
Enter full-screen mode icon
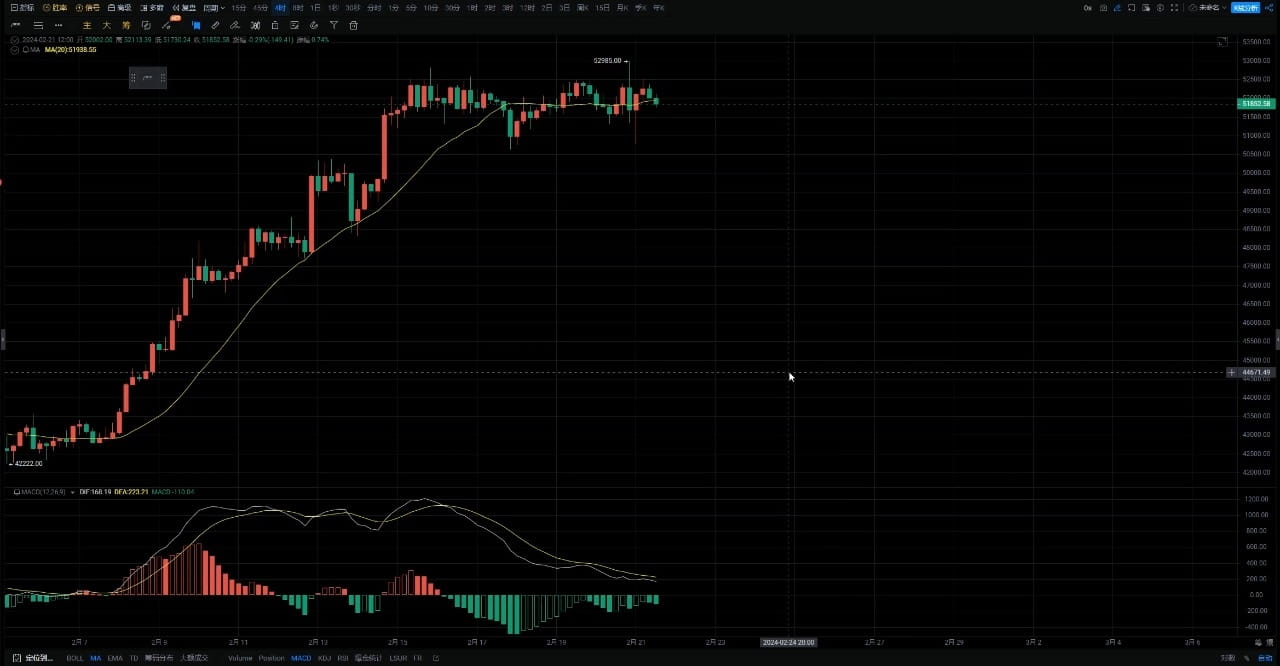[1174, 8]
